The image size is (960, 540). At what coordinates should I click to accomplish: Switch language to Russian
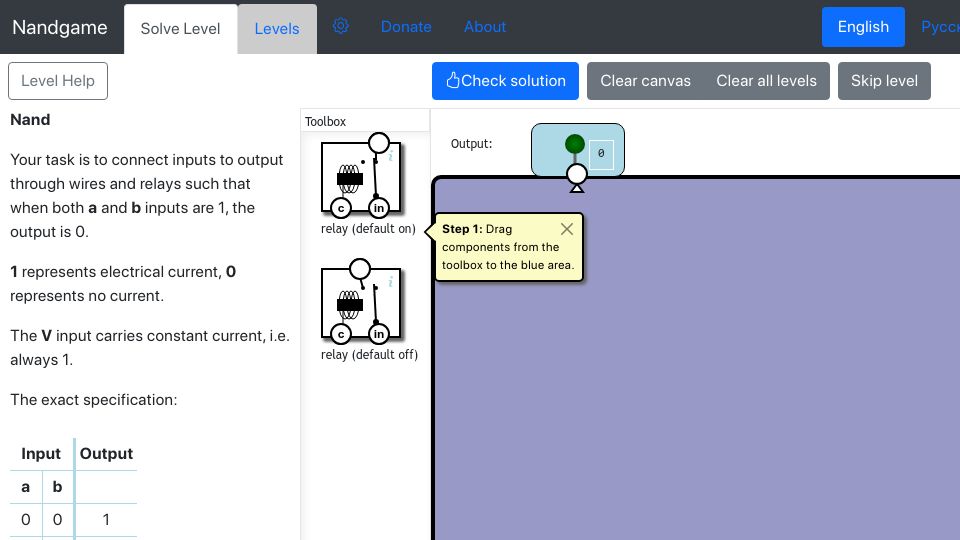[x=940, y=27]
